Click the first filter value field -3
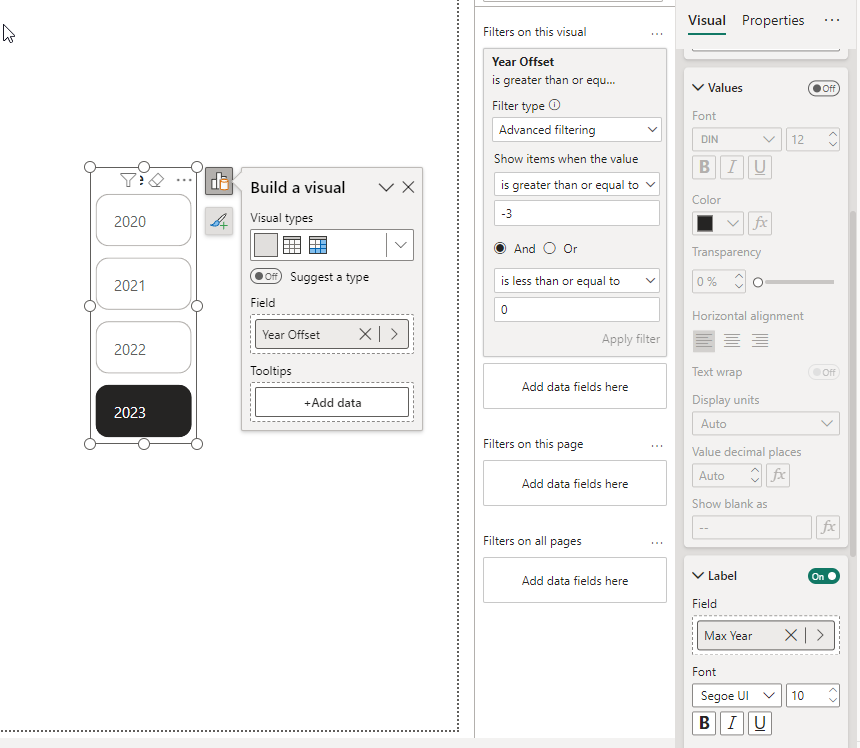860x748 pixels. (577, 213)
